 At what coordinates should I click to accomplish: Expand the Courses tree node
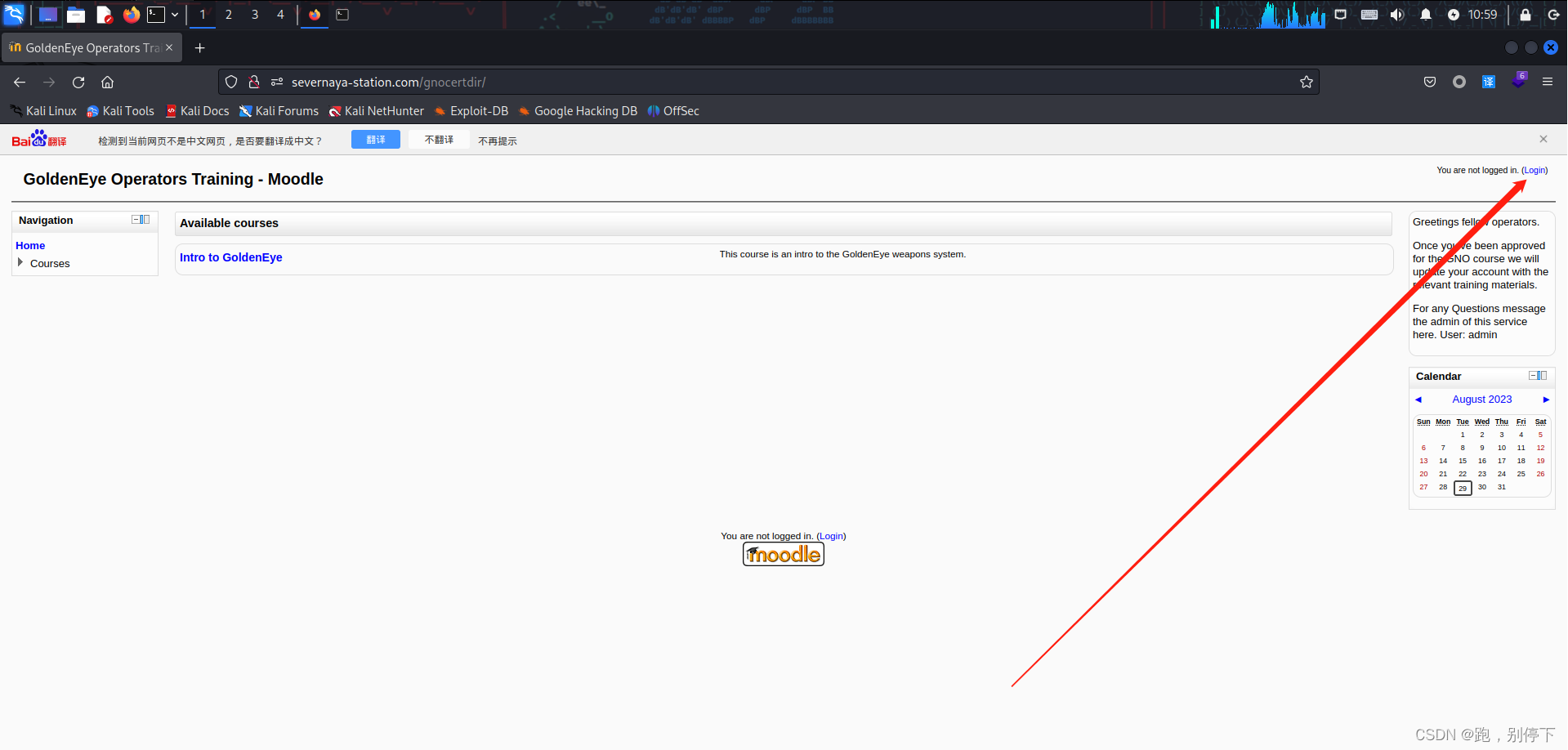tap(20, 262)
